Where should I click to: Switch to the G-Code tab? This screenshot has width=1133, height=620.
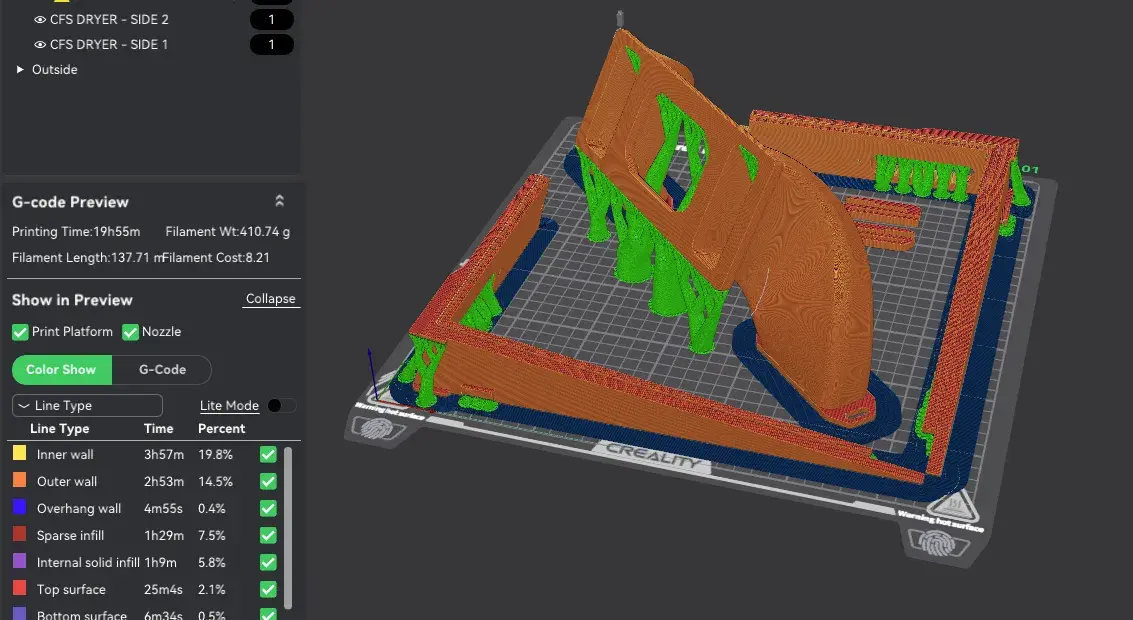[x=162, y=369]
